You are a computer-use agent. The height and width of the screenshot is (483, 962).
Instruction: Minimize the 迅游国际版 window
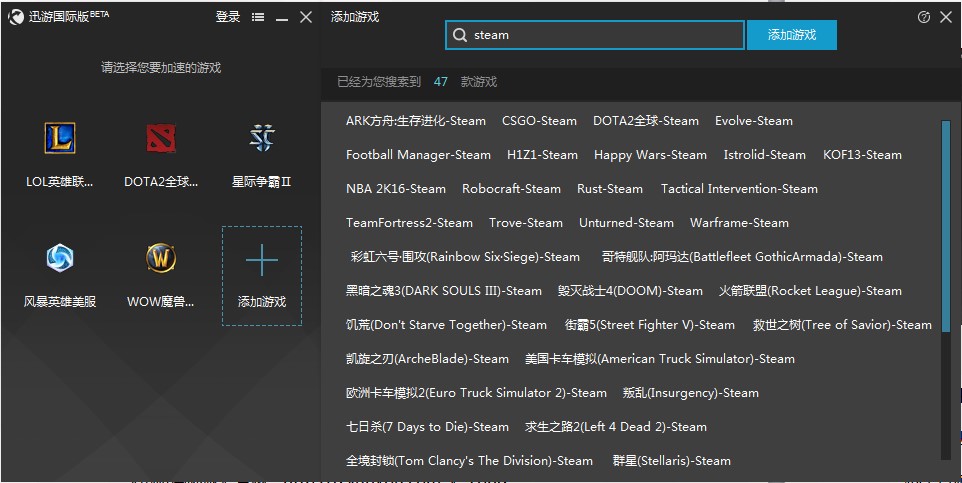(x=282, y=18)
